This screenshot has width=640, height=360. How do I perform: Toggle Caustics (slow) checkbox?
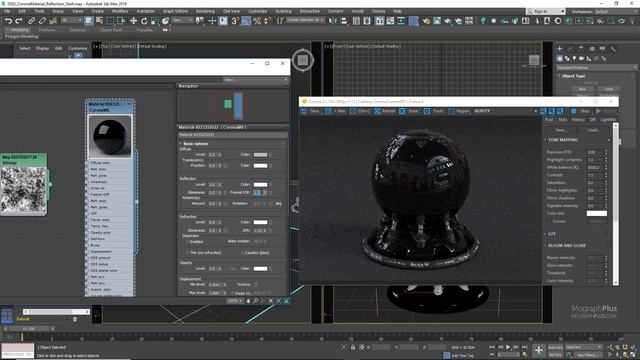[x=242, y=253]
